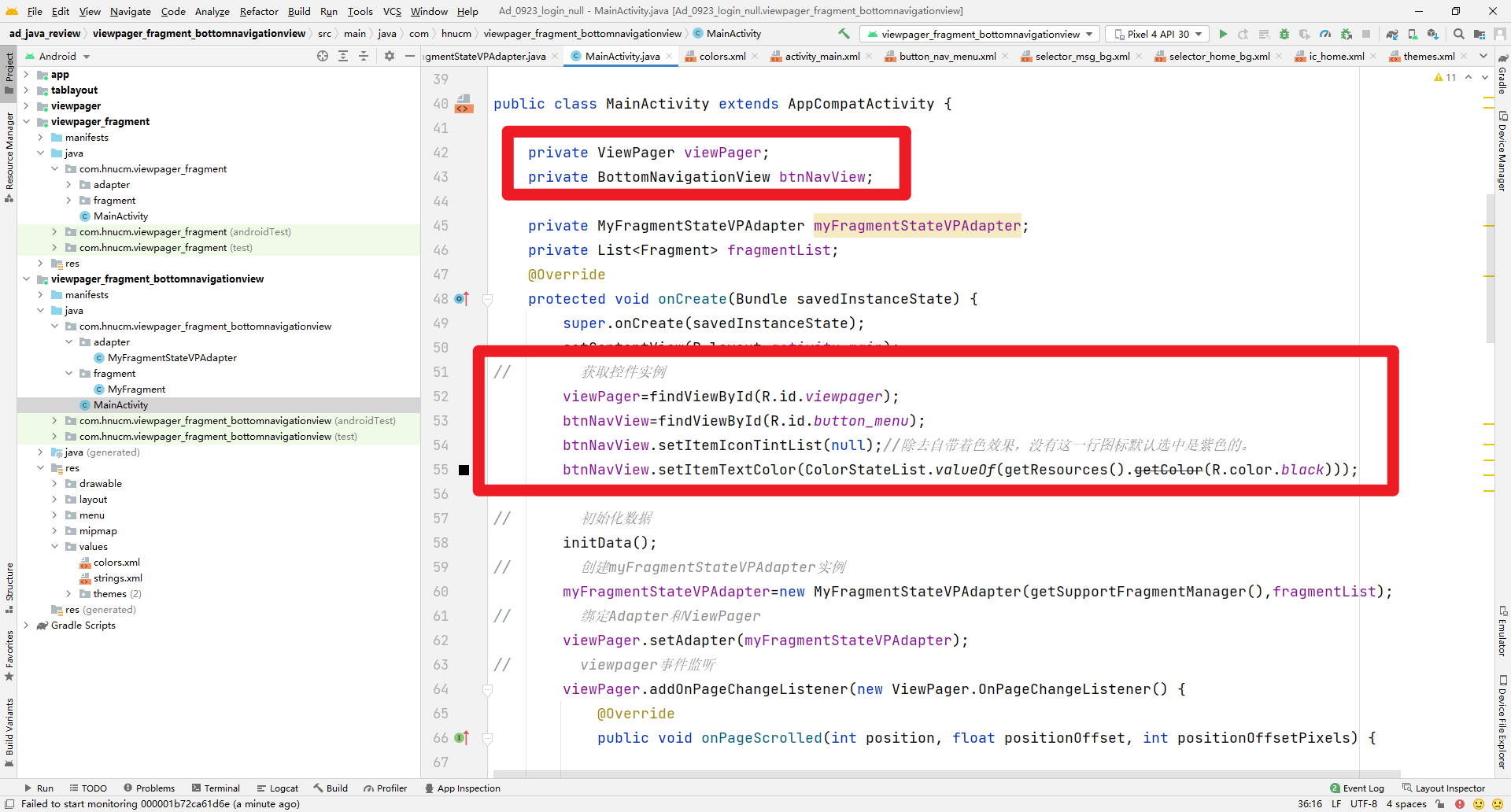Viewport: 1511px width, 812px height.
Task: Click Expand All icon in Project panel
Action: point(343,56)
